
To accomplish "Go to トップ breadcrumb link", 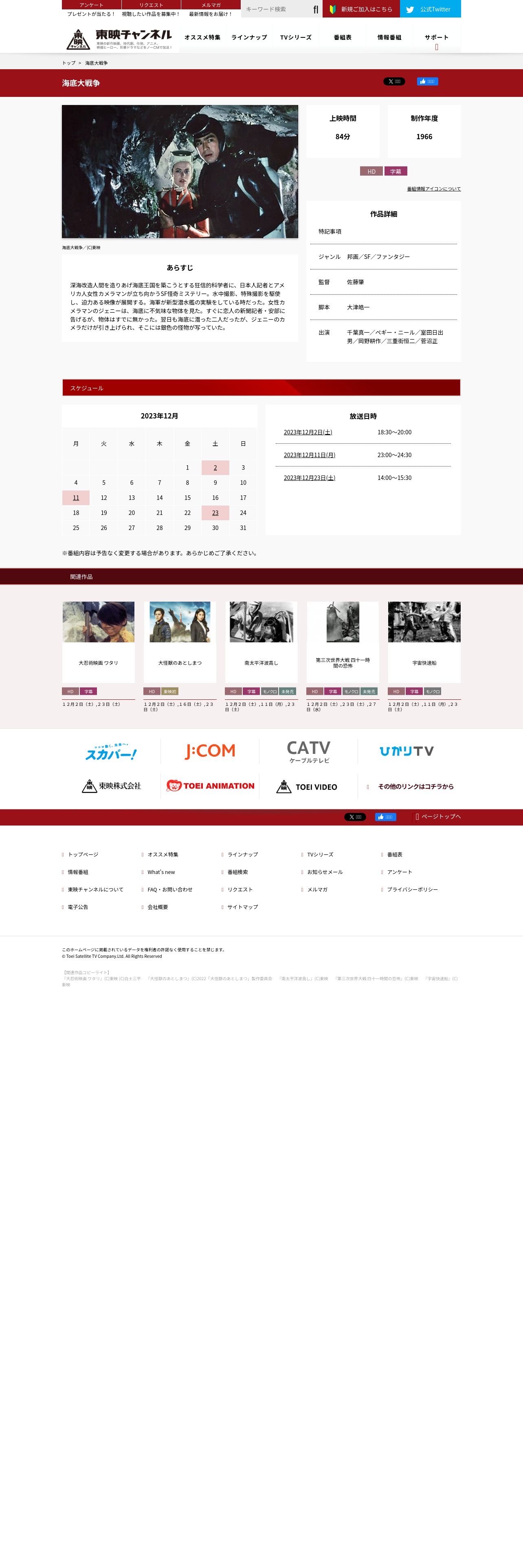I will click(x=69, y=63).
